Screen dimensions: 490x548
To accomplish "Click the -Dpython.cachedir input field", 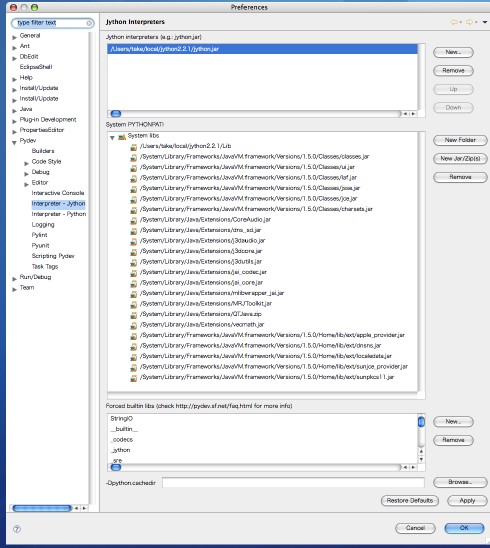I will click(293, 483).
